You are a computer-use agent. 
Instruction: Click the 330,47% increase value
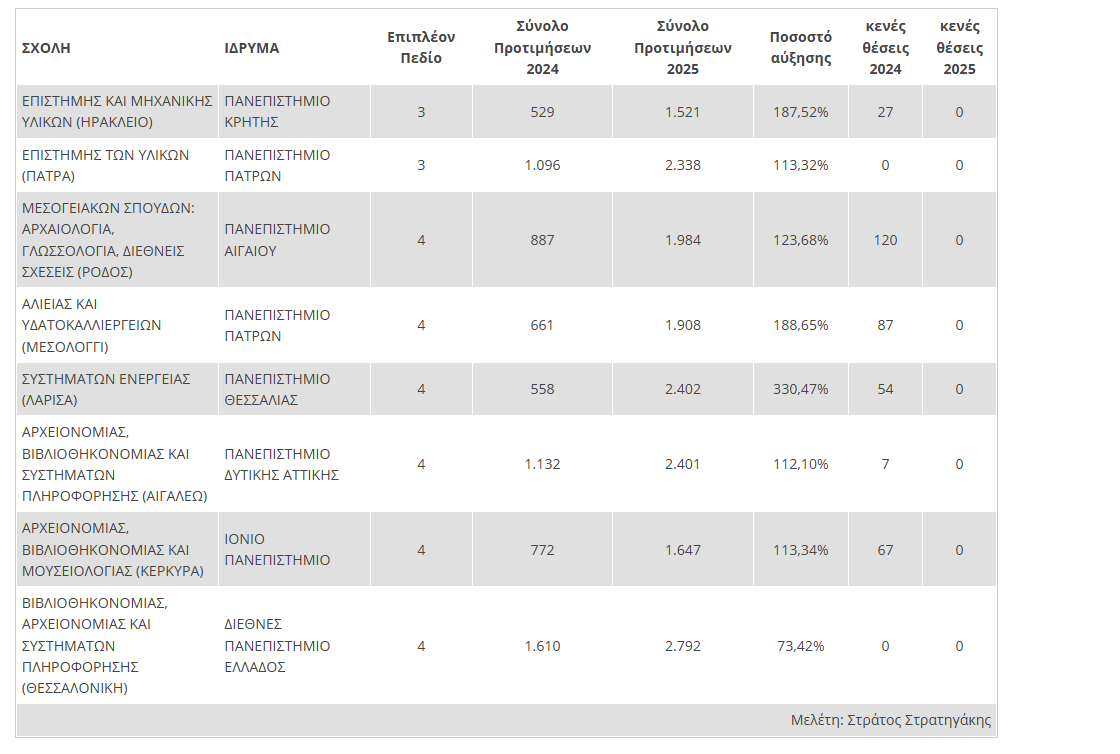(801, 389)
